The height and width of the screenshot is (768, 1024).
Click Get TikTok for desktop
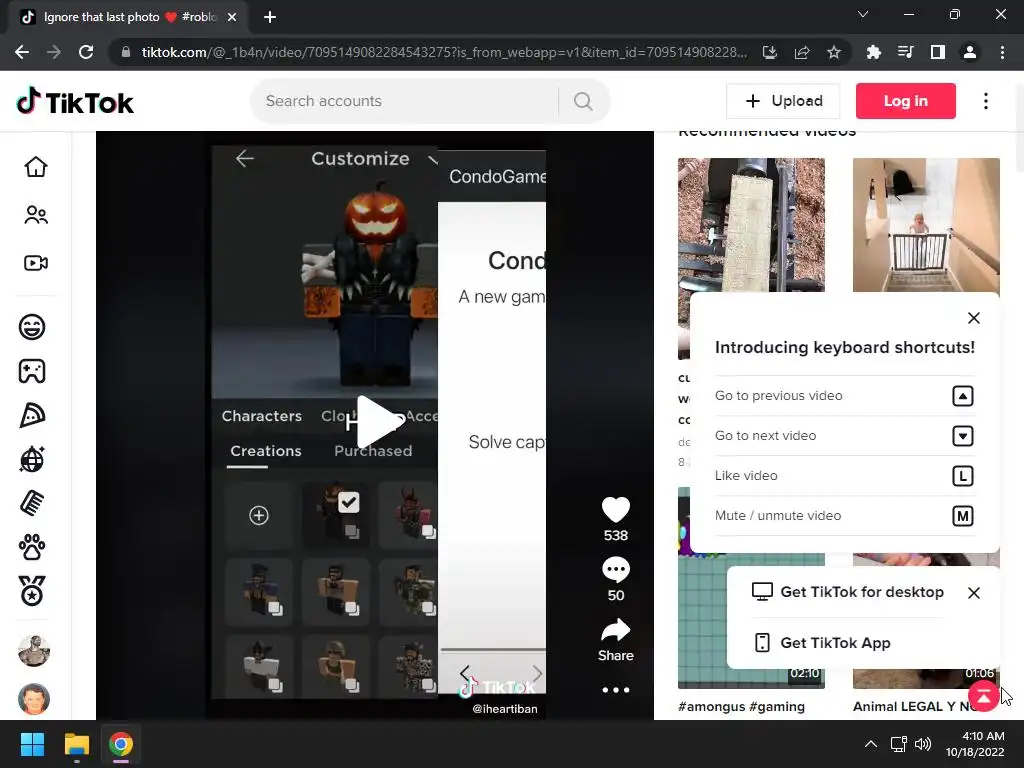(848, 592)
